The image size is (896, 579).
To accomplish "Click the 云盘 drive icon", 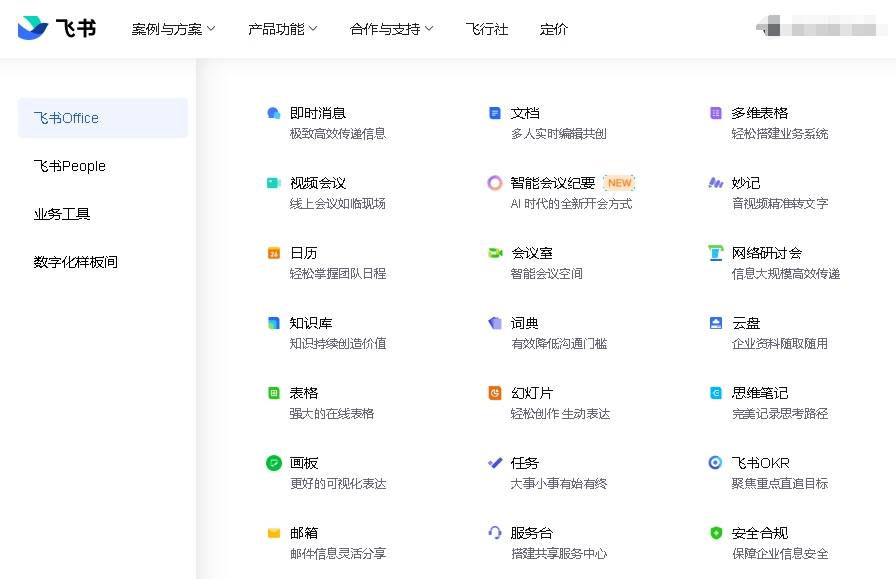I will click(715, 323).
